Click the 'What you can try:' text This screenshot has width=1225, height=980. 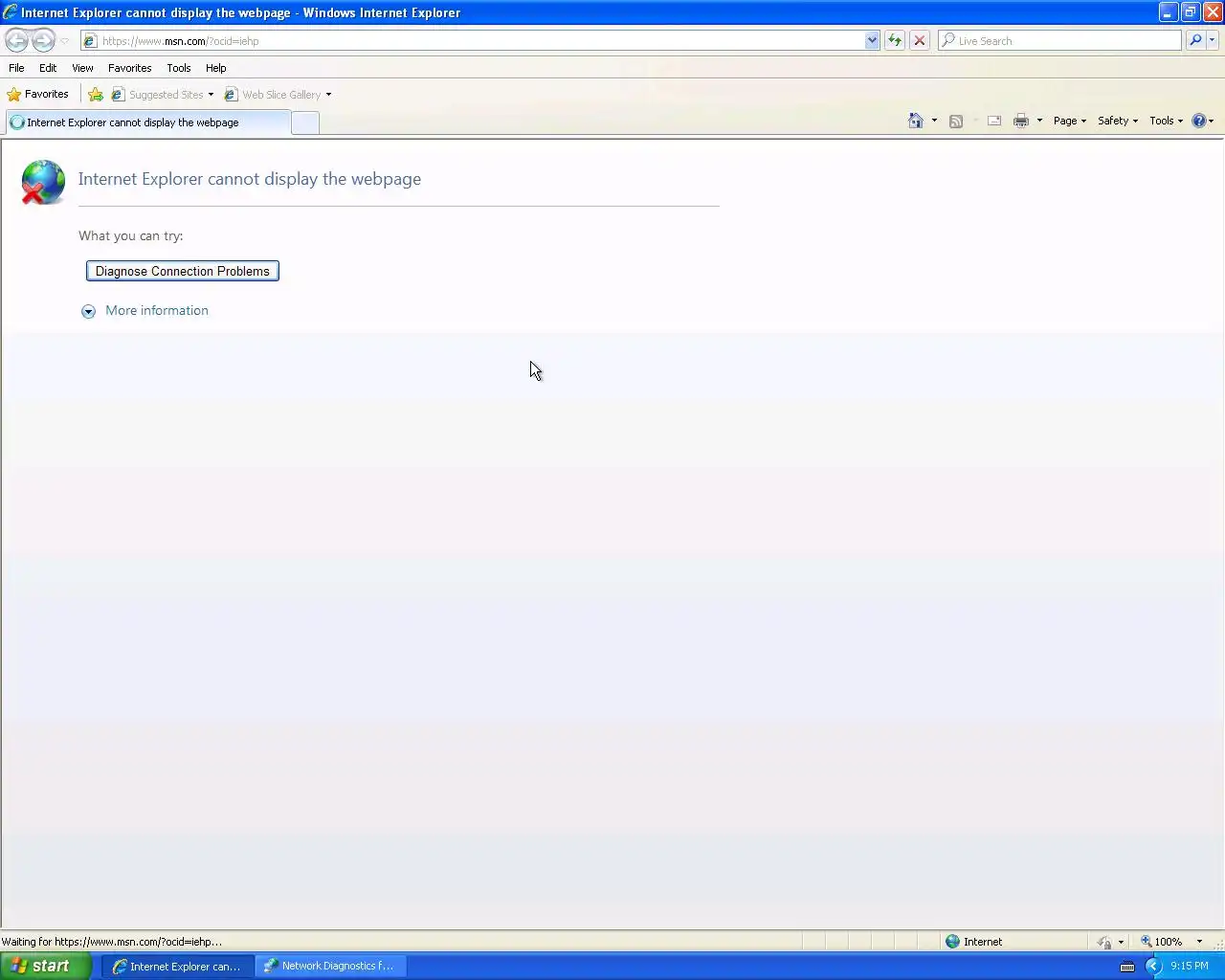(131, 236)
